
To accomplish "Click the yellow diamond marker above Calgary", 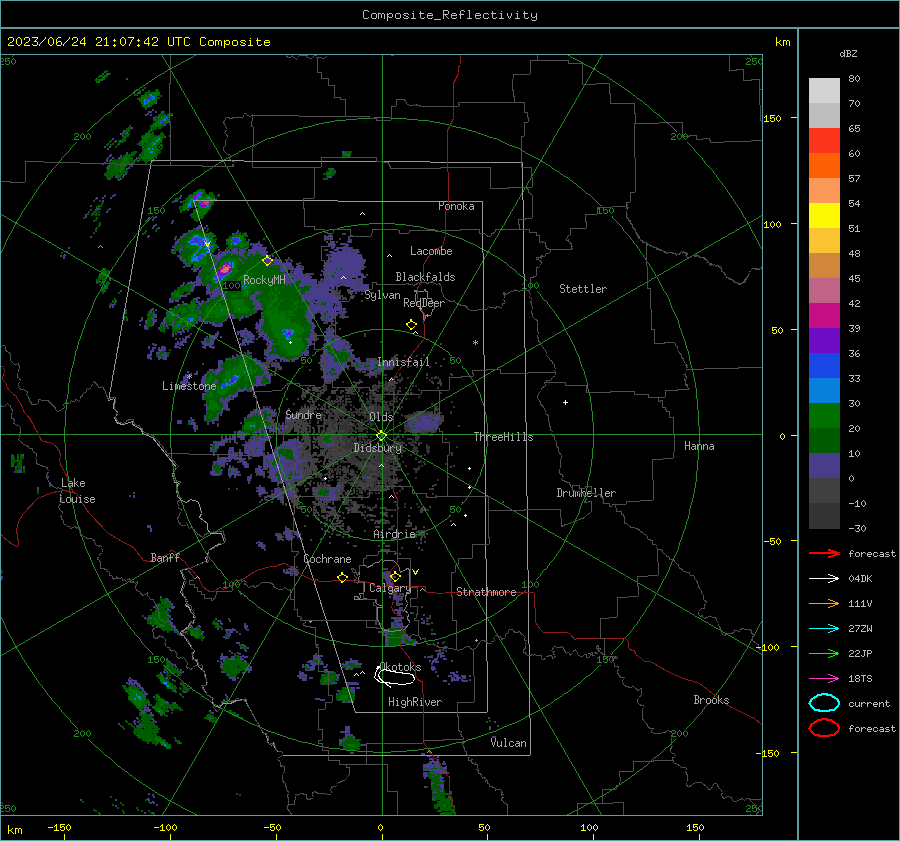I will coord(395,576).
